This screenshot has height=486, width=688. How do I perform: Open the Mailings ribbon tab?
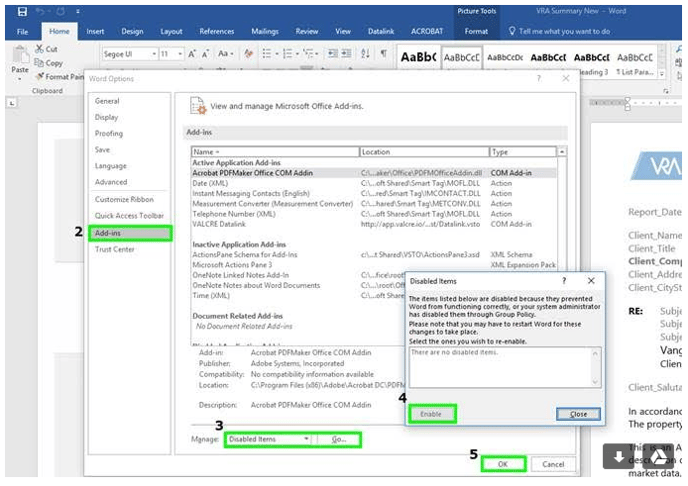point(265,31)
